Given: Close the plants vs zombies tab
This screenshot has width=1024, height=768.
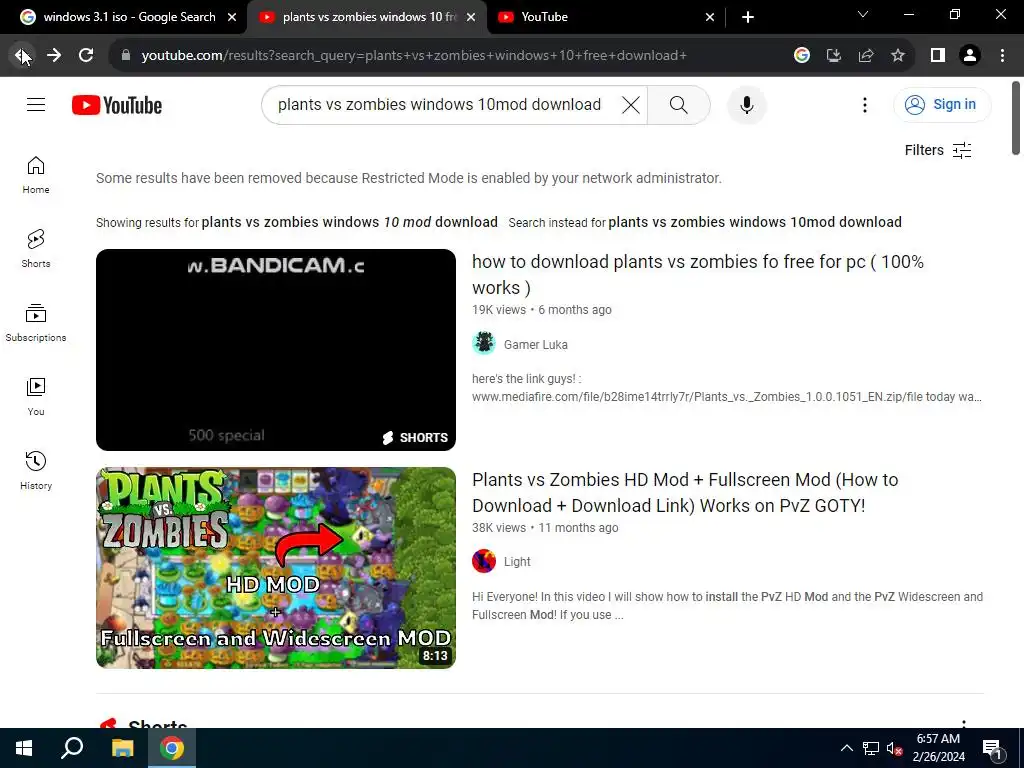Looking at the screenshot, I should click(x=471, y=17).
